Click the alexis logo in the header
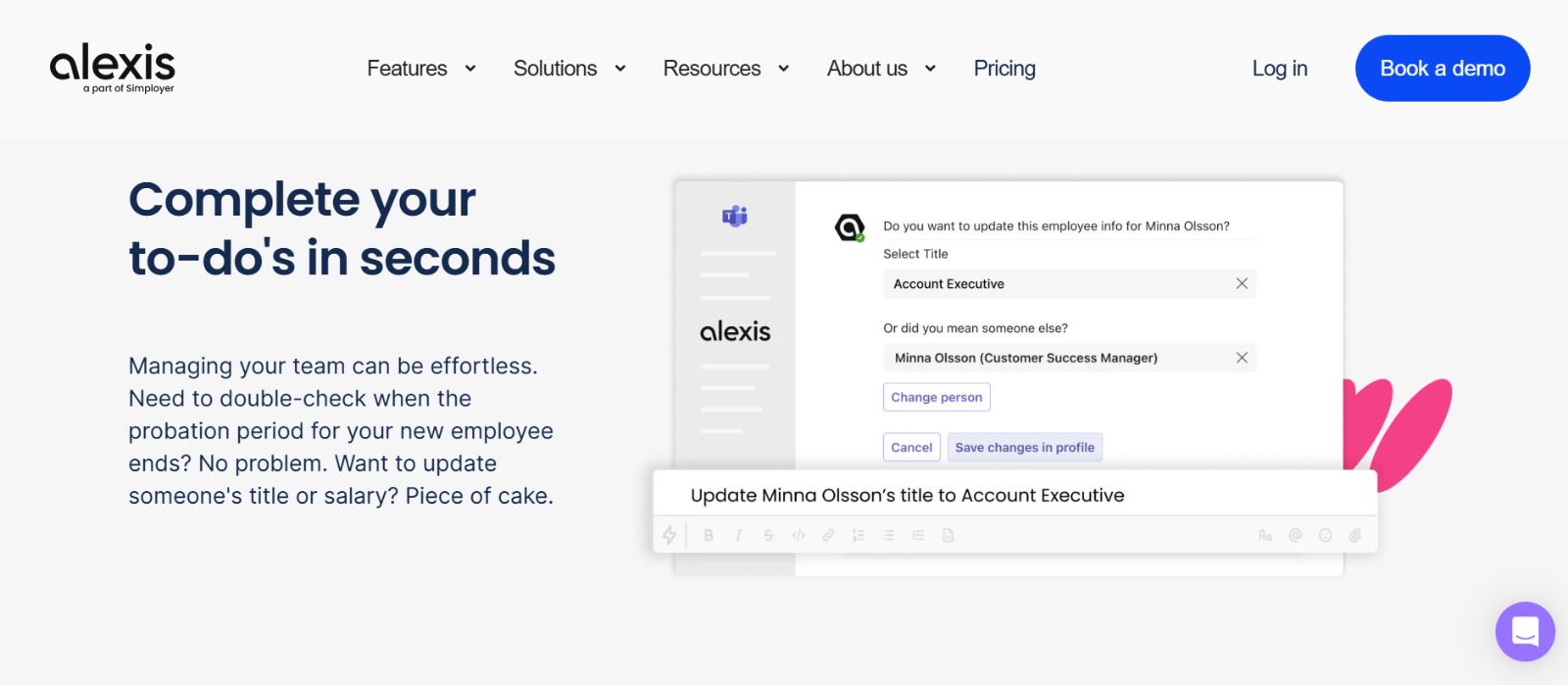The height and width of the screenshot is (685, 1568). pos(113,67)
